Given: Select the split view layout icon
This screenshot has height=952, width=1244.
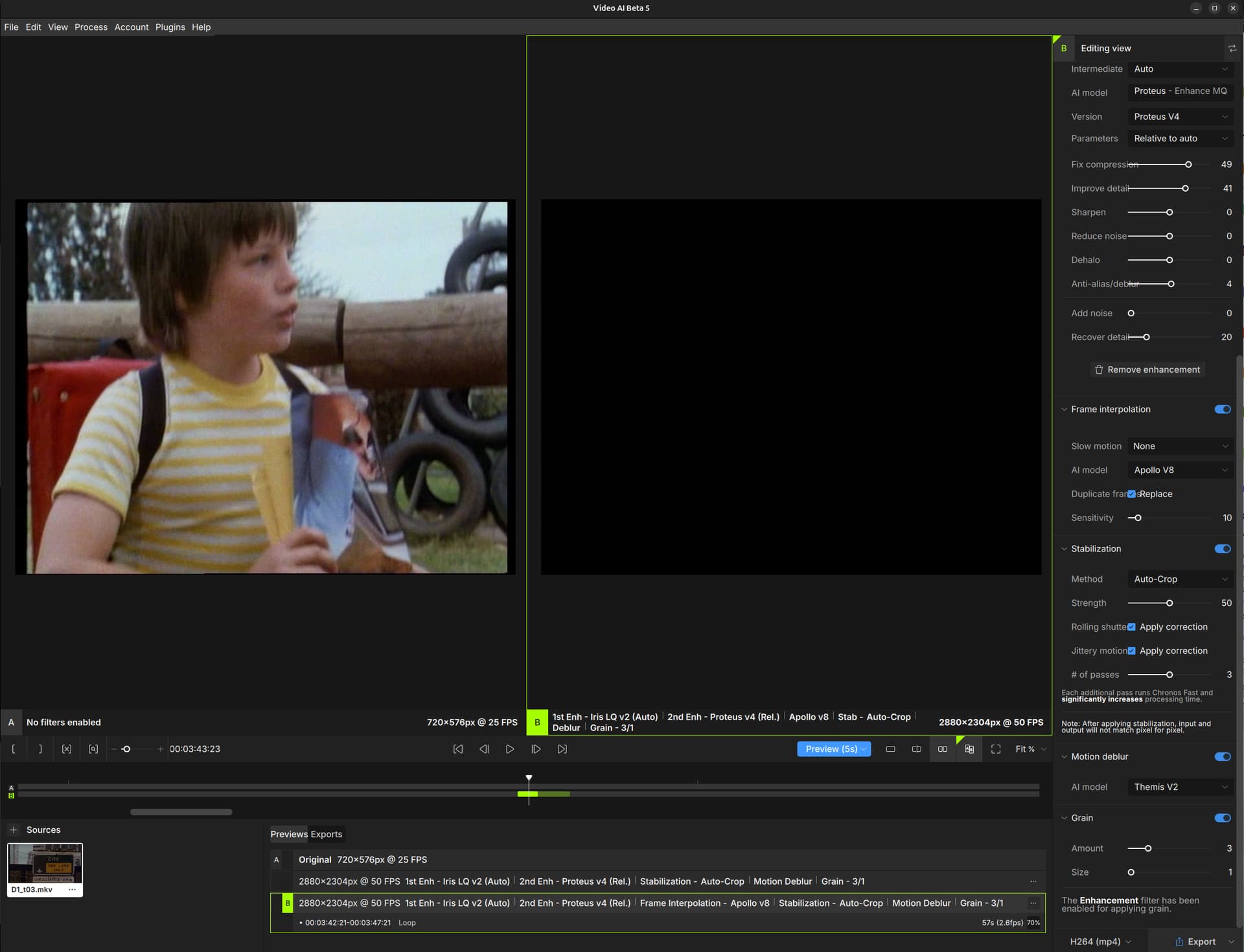Looking at the screenshot, I should [916, 749].
